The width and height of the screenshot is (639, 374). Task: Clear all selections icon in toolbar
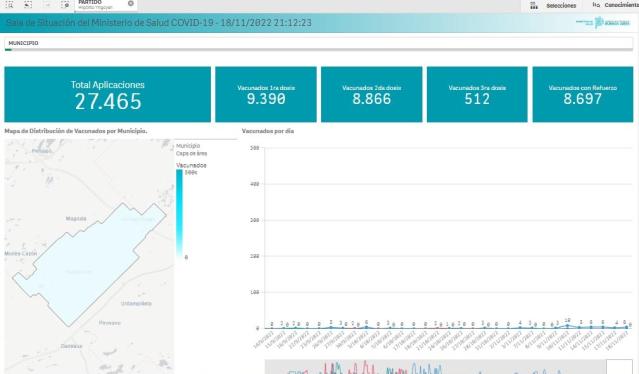(65, 4)
